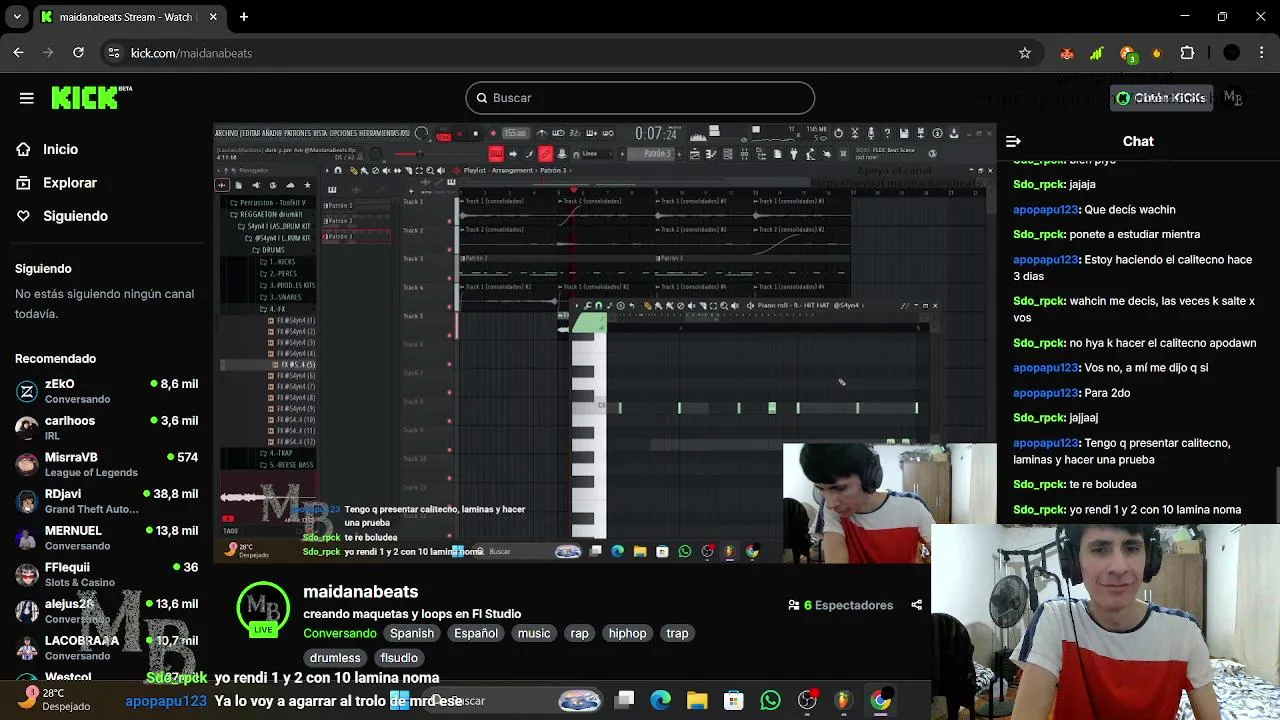
Task: Click the Chrome icon in the bottom taskbar
Action: pyautogui.click(x=880, y=701)
